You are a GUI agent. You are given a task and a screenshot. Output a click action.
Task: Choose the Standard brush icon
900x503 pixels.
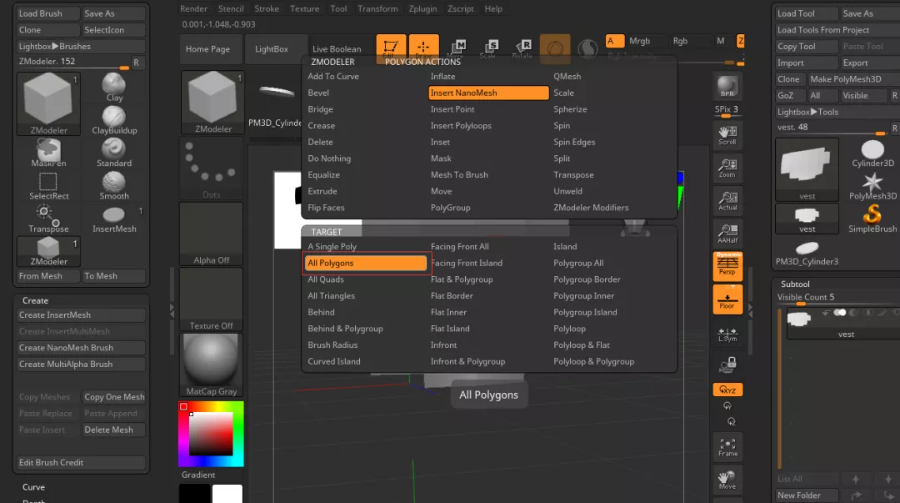(x=114, y=153)
